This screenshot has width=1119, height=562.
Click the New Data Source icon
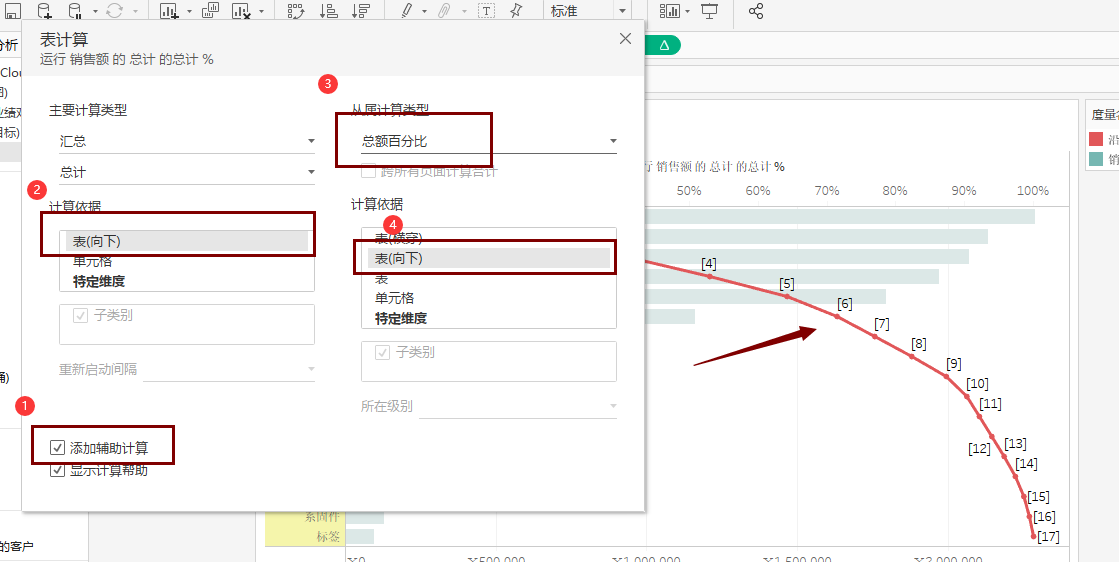pyautogui.click(x=45, y=11)
